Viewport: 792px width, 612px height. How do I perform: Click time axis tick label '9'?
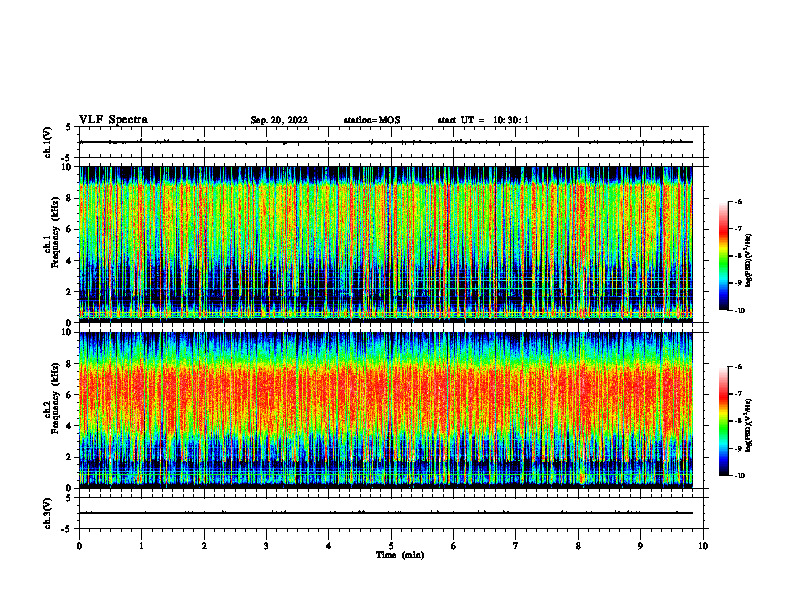pyautogui.click(x=640, y=546)
